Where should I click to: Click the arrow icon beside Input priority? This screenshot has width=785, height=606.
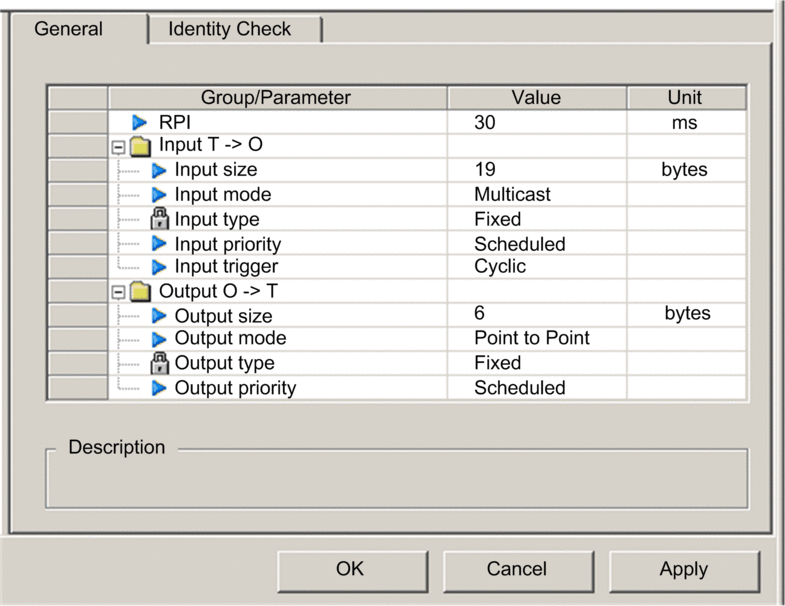pyautogui.click(x=159, y=244)
